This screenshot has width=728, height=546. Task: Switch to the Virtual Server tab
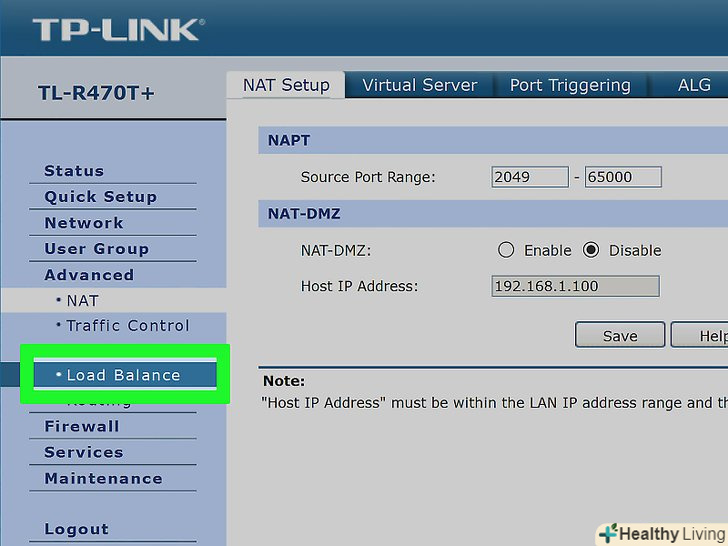click(420, 85)
